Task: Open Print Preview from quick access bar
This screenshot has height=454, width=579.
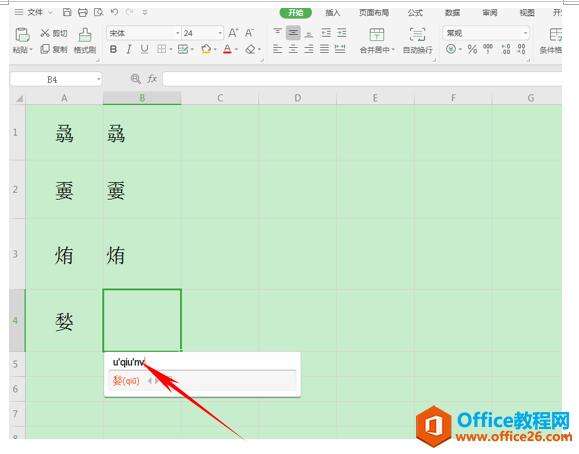Action: point(98,12)
